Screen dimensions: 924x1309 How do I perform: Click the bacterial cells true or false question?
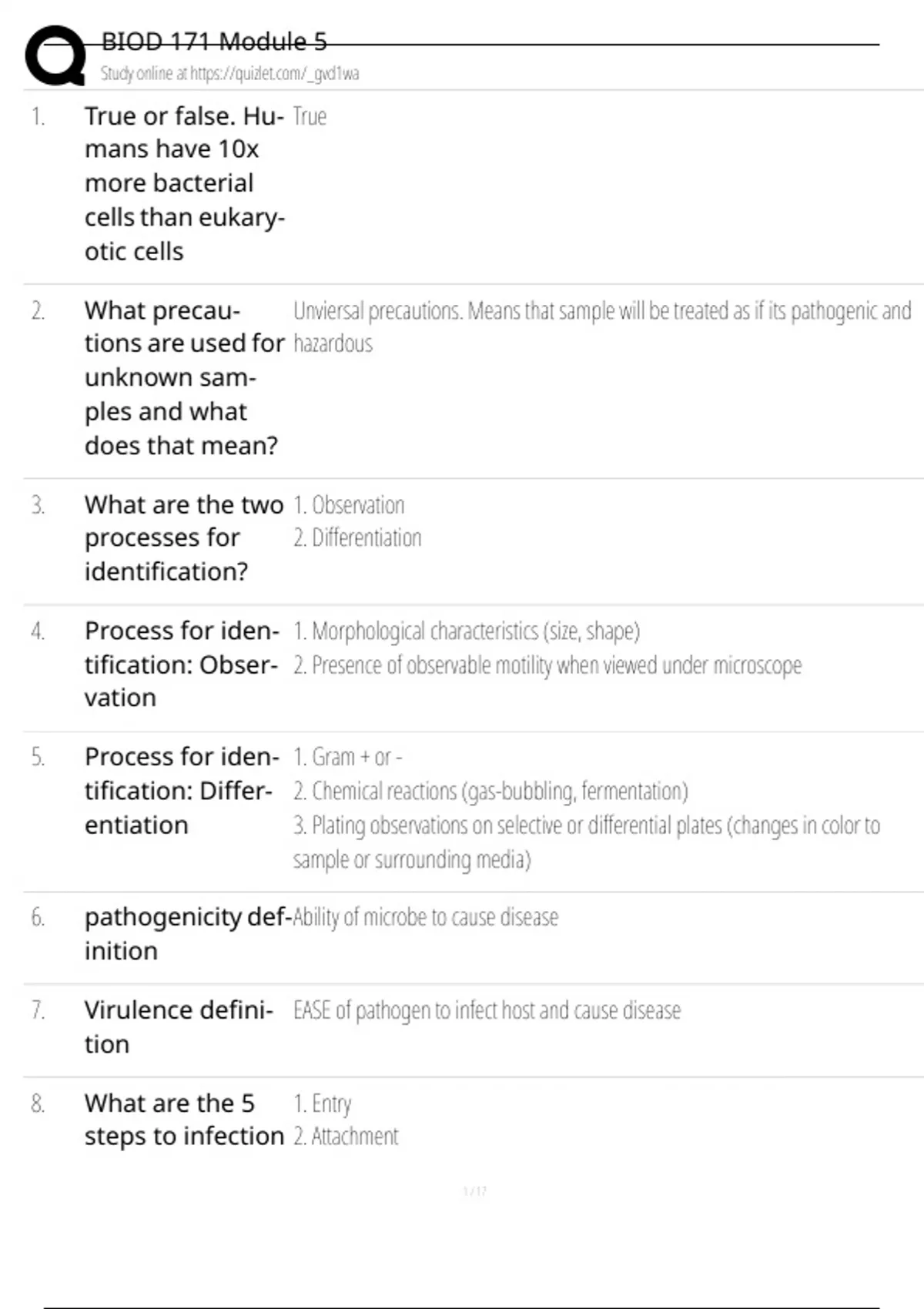coord(184,183)
